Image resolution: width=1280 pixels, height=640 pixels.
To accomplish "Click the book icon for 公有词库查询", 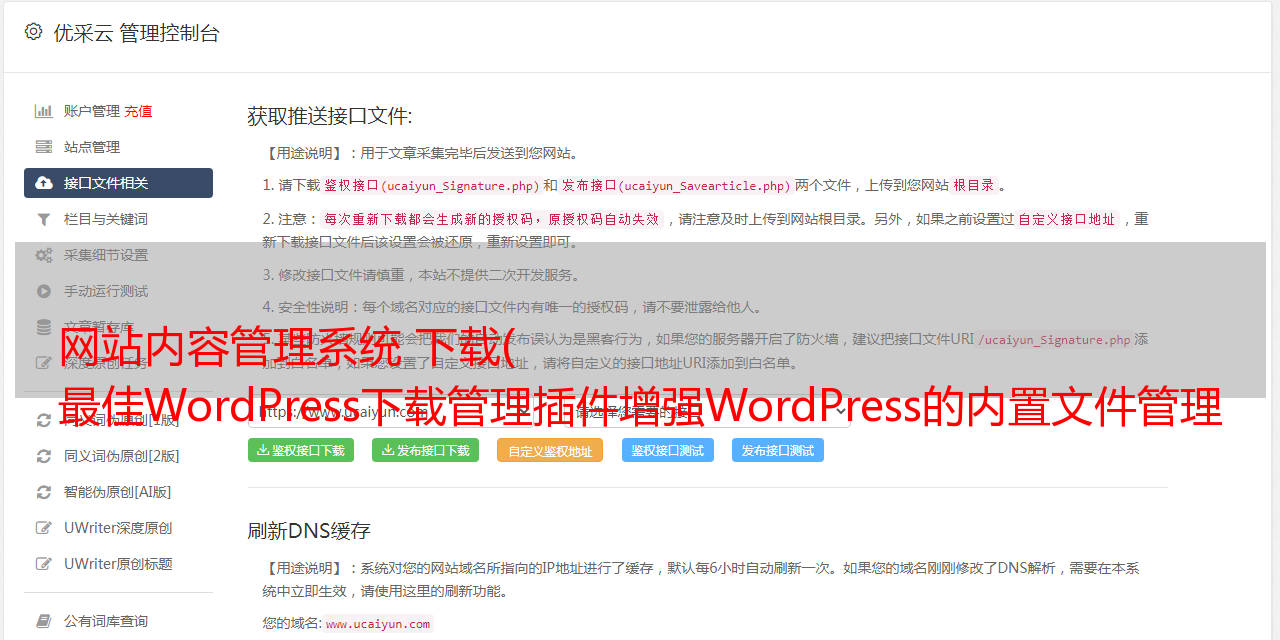I will (x=44, y=621).
